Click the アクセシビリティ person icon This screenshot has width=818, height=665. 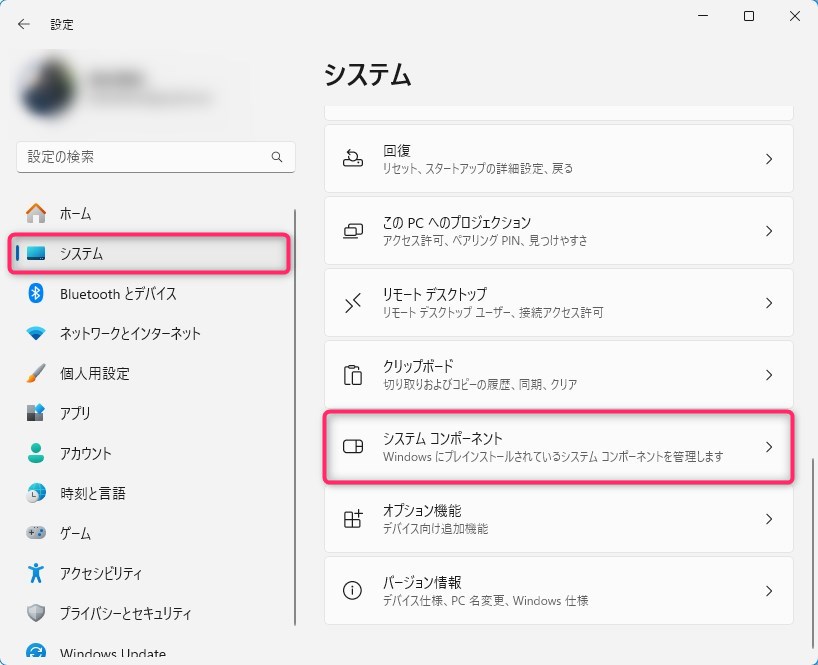36,573
